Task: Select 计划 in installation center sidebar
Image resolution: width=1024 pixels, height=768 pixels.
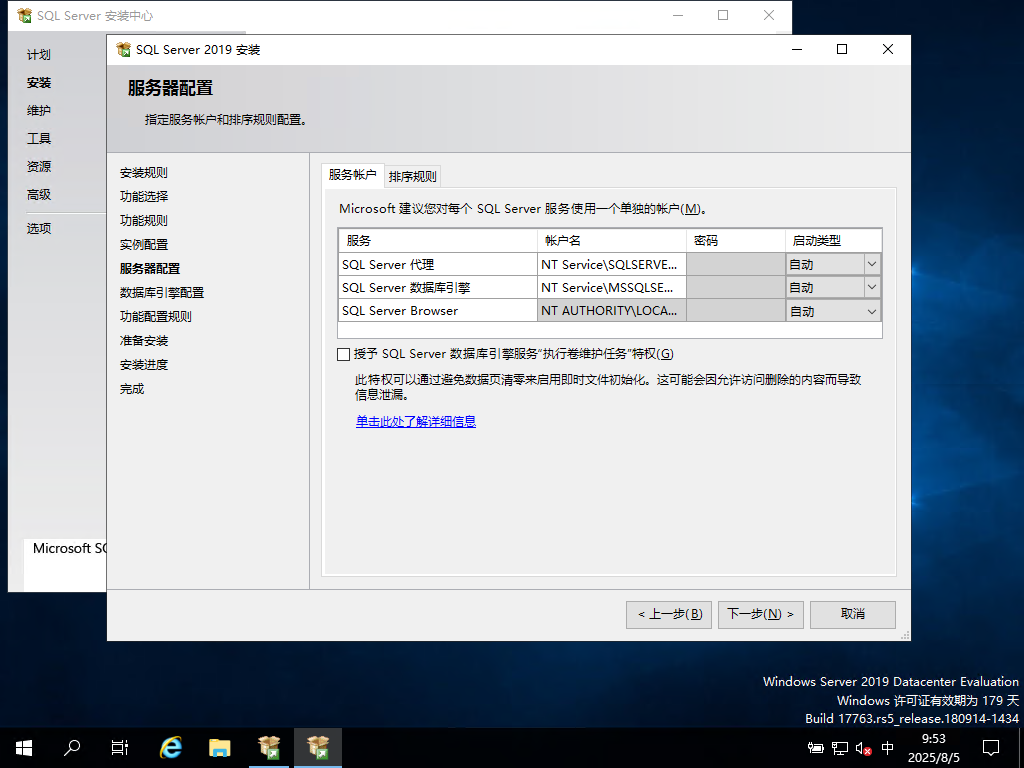Action: pyautogui.click(x=39, y=55)
